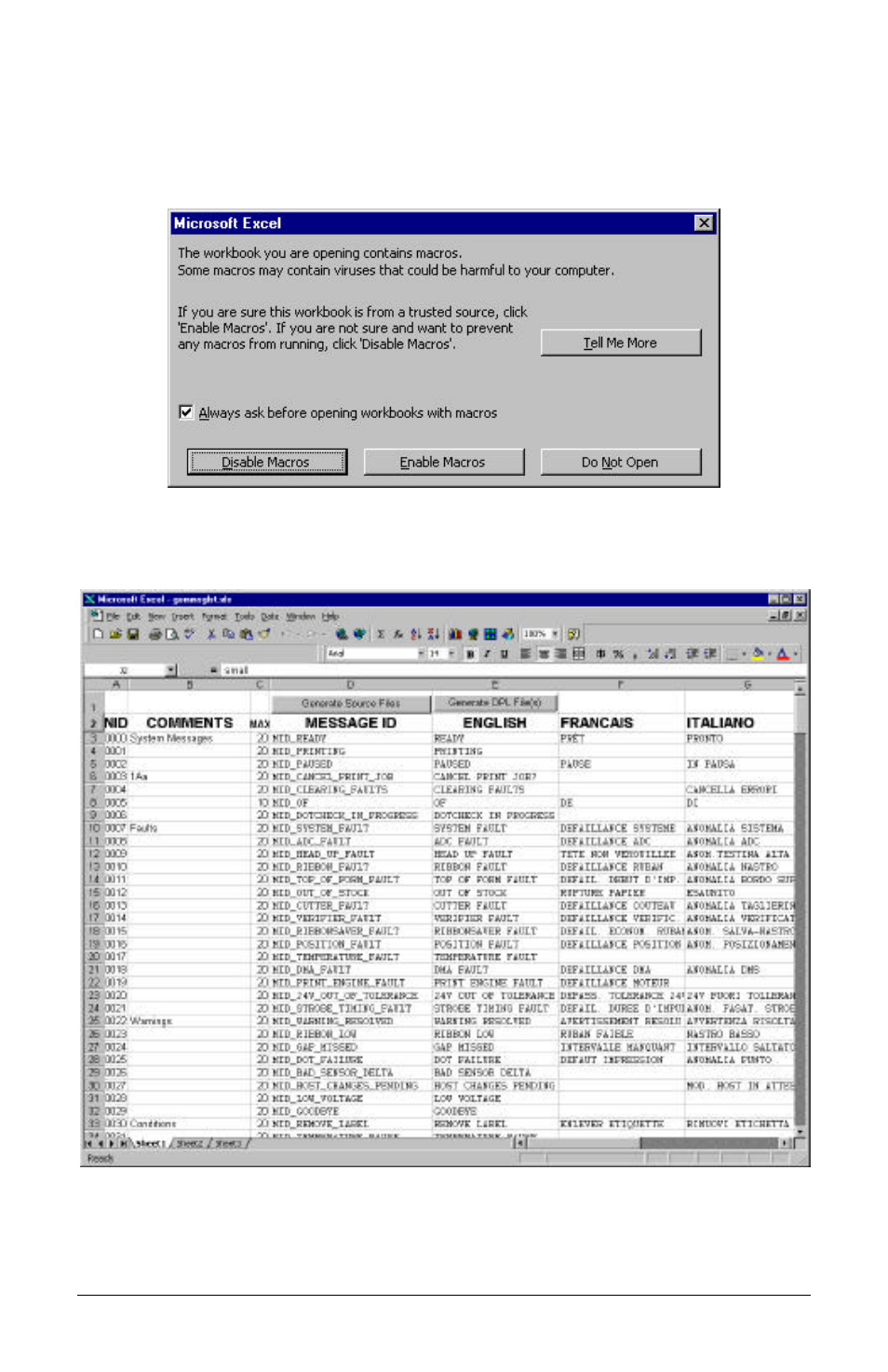Toggle align right
This screenshot has width=888, height=1372.
[x=560, y=654]
